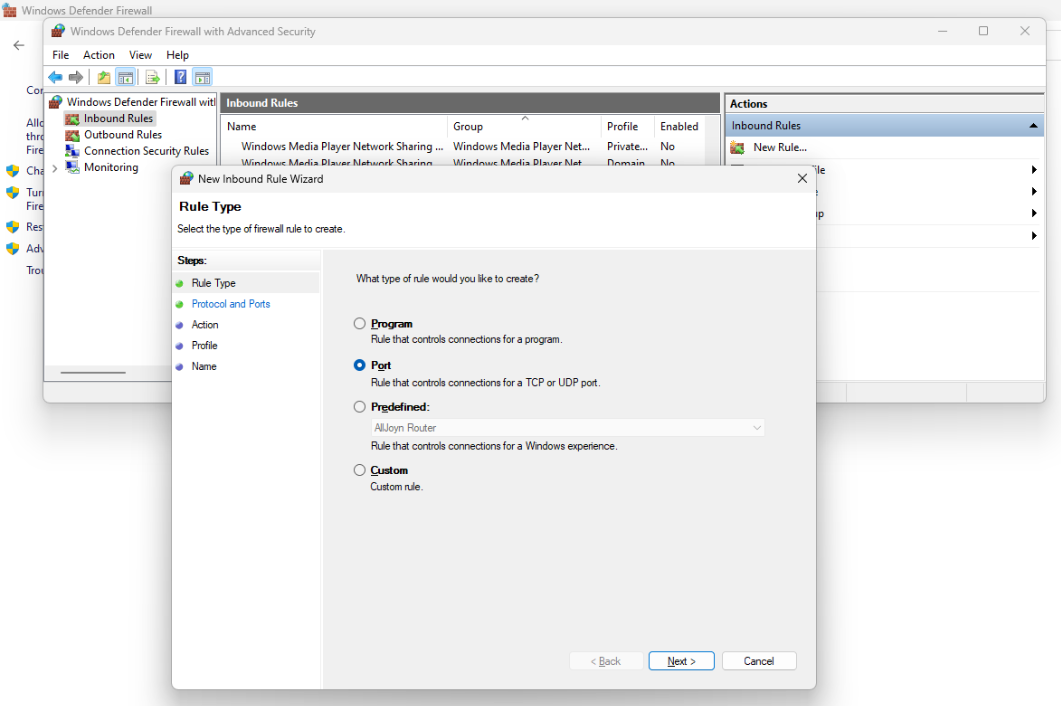Open the Help menu
Viewport: 1061px width, 706px height.
(177, 55)
